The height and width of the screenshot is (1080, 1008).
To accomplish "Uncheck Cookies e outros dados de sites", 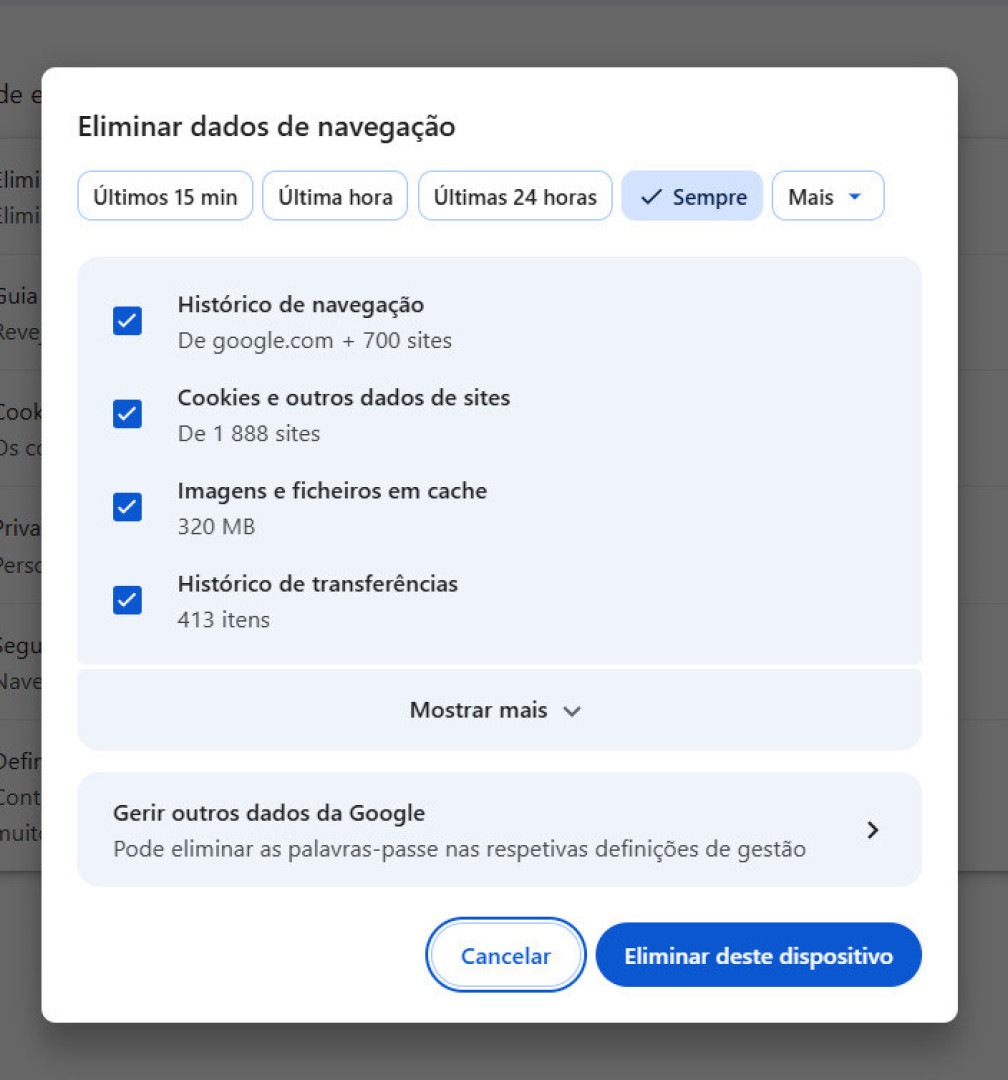I will pyautogui.click(x=127, y=414).
